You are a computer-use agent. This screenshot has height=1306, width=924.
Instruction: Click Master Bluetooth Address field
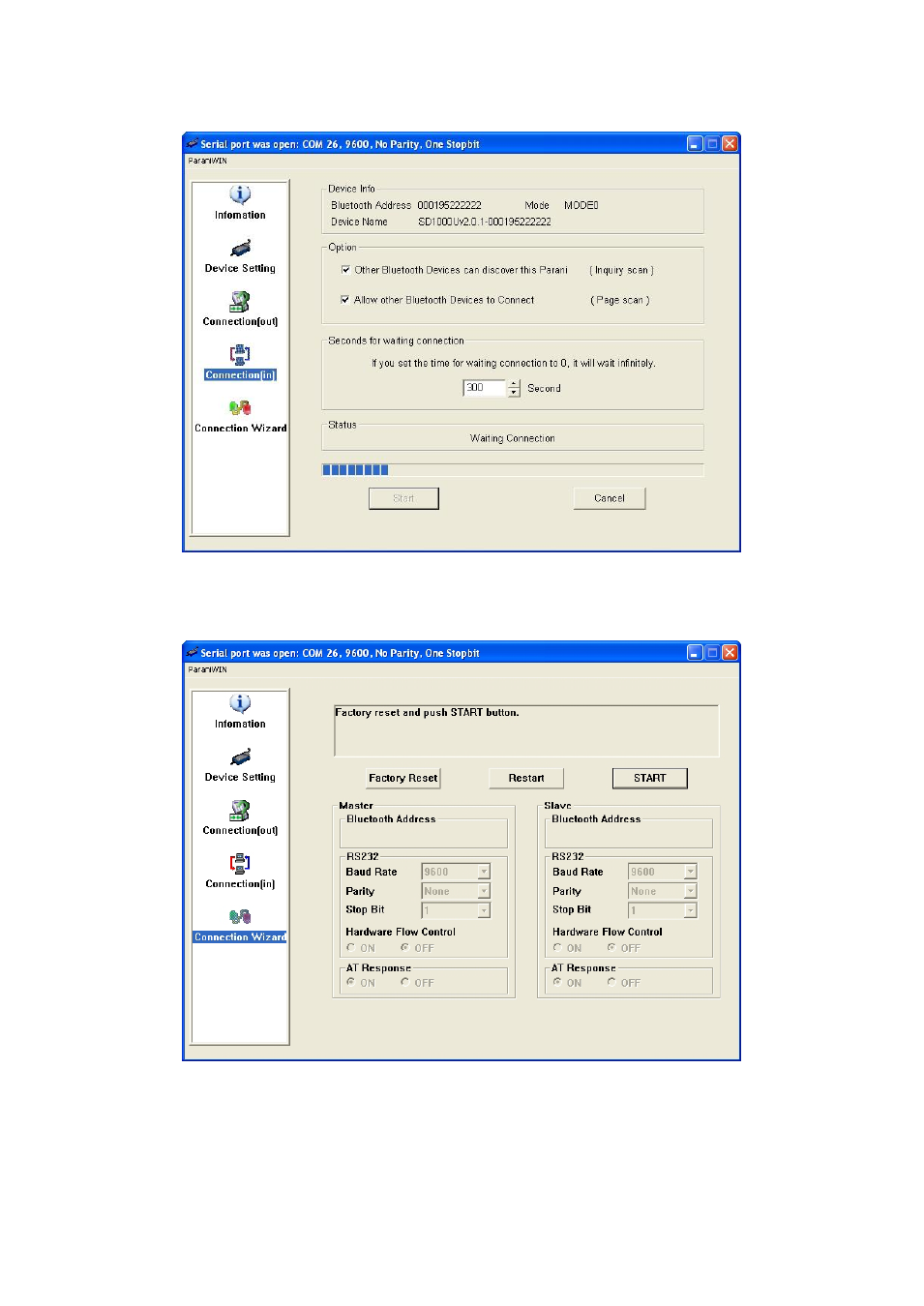coord(423,833)
